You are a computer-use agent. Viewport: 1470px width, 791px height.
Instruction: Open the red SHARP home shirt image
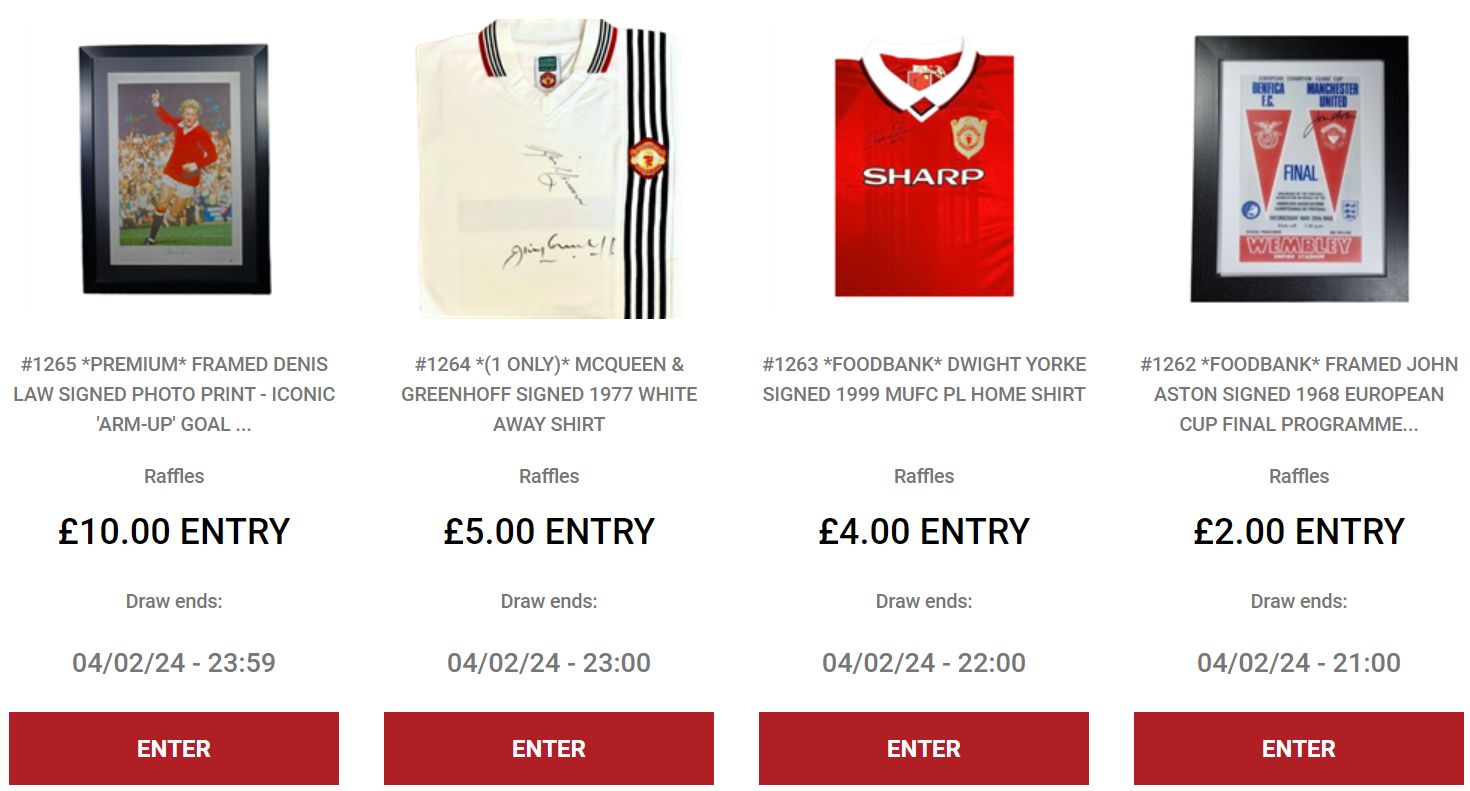pos(924,168)
